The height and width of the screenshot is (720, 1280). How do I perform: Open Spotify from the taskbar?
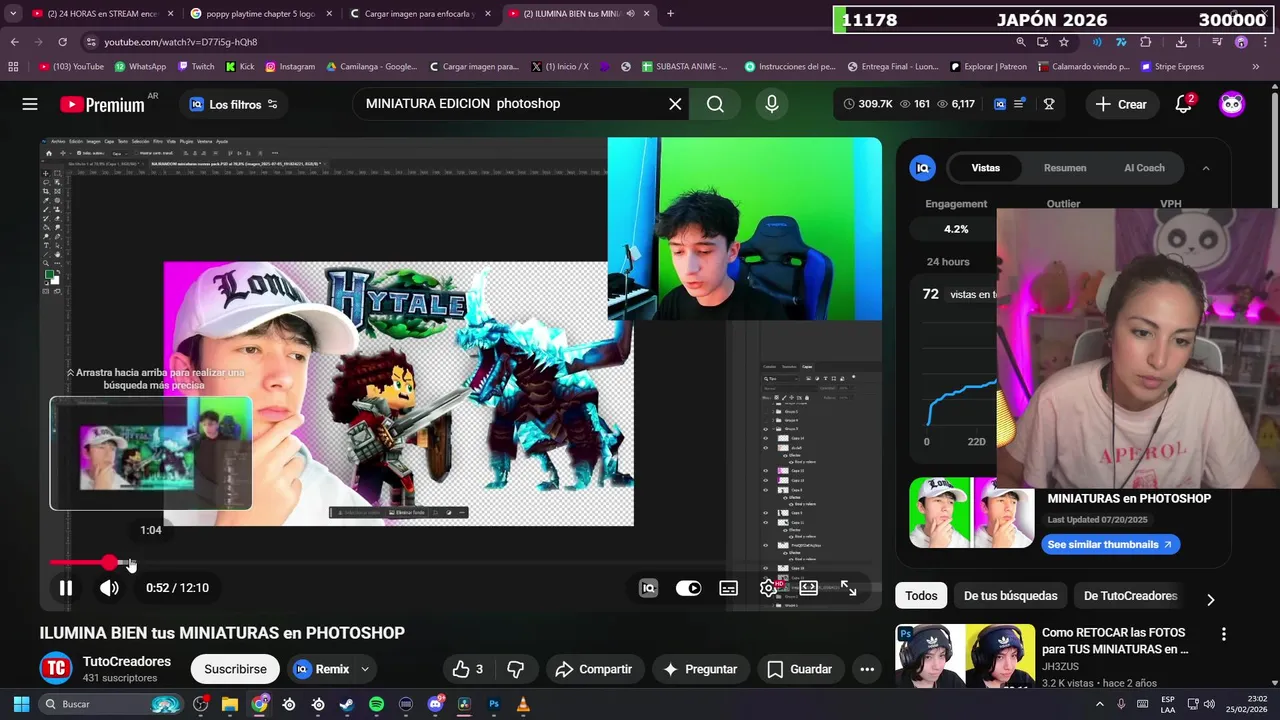[x=376, y=704]
